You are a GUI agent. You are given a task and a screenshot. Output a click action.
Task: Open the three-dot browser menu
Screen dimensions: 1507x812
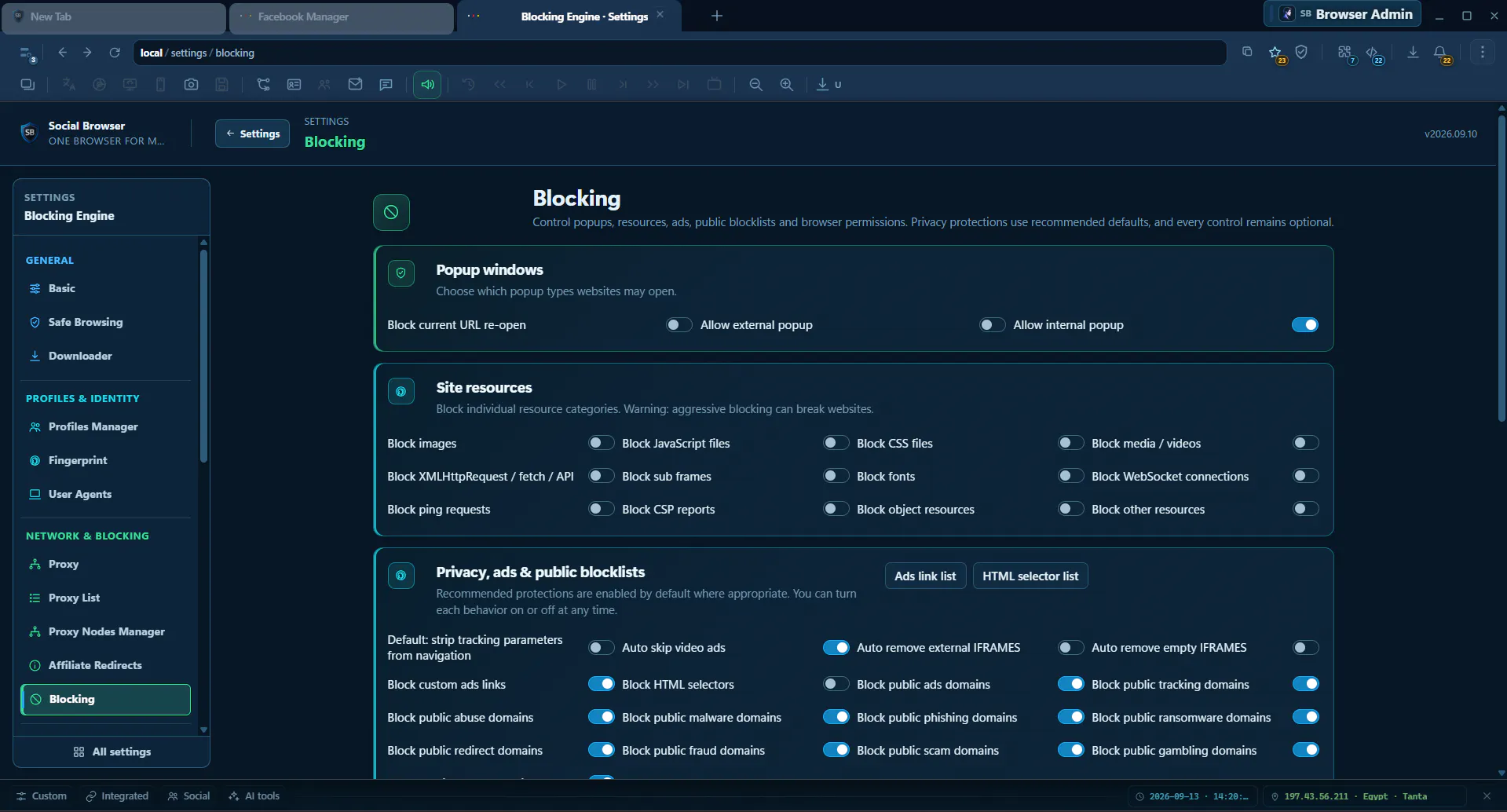tap(1483, 53)
